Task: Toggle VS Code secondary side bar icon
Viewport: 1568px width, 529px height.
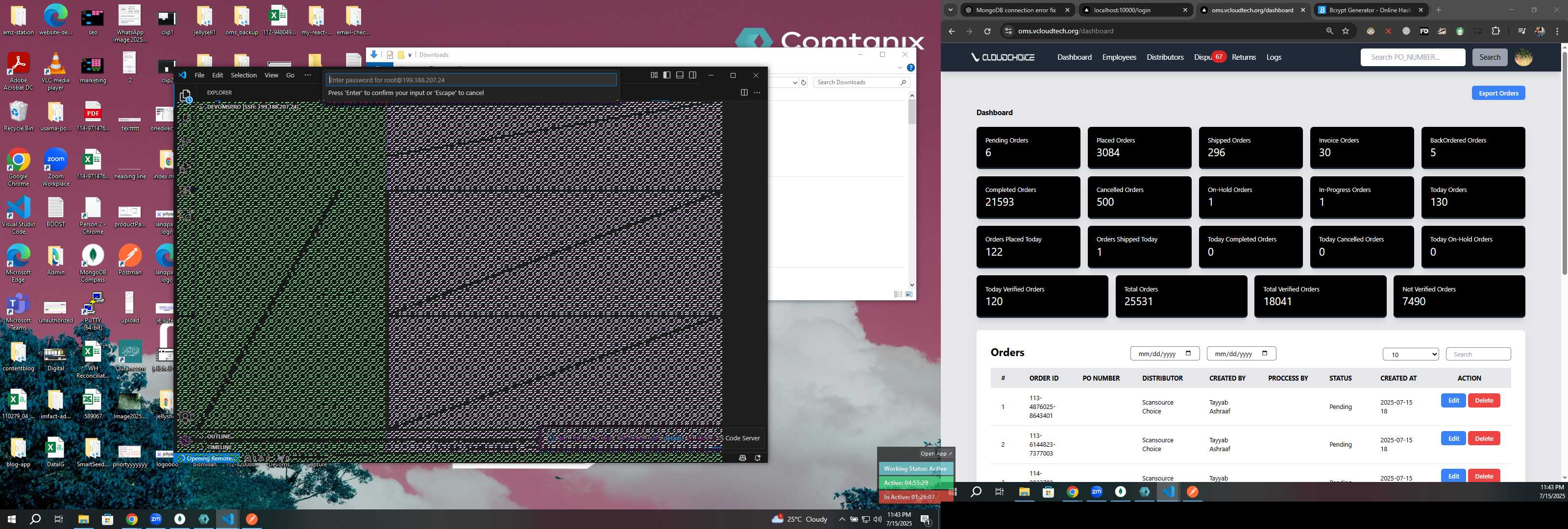Action: pos(693,75)
